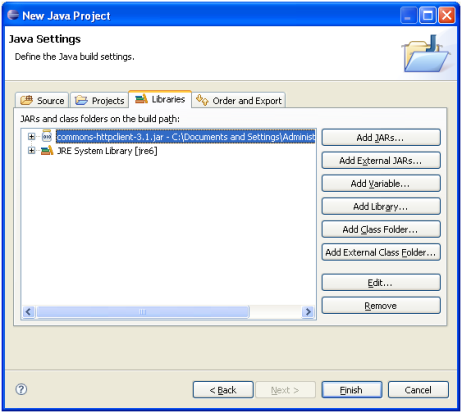This screenshot has height=413, width=462.
Task: Click the scroll right arrow of list
Action: 308,312
